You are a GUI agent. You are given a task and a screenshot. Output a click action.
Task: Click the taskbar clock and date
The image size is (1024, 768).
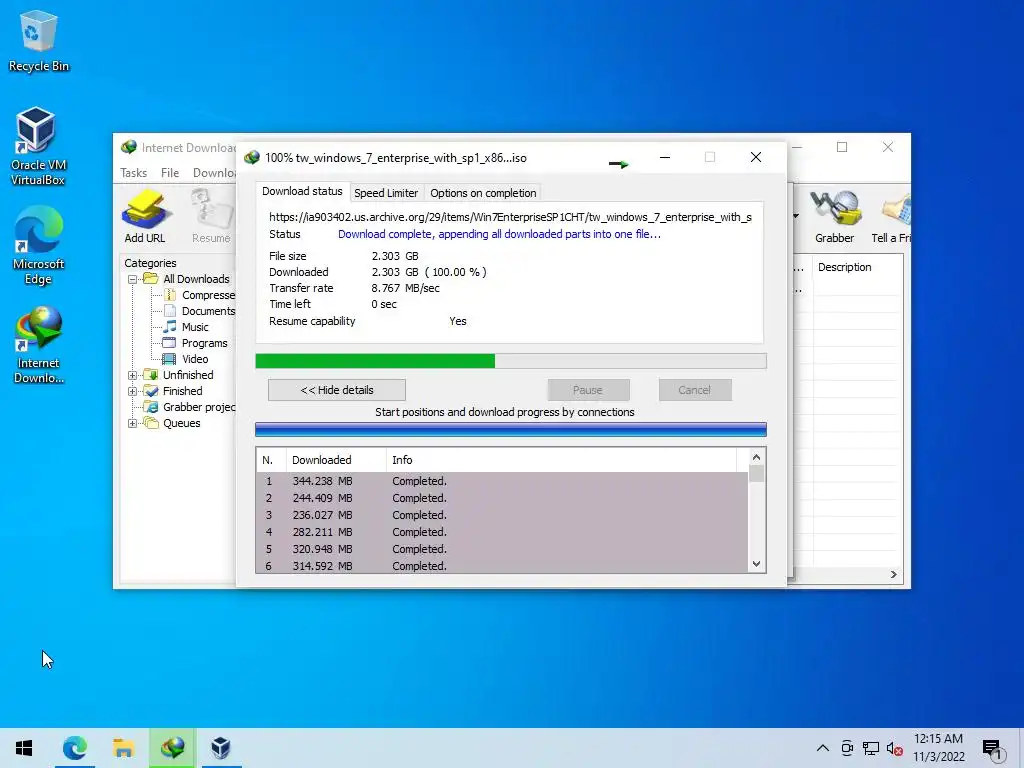[938, 748]
